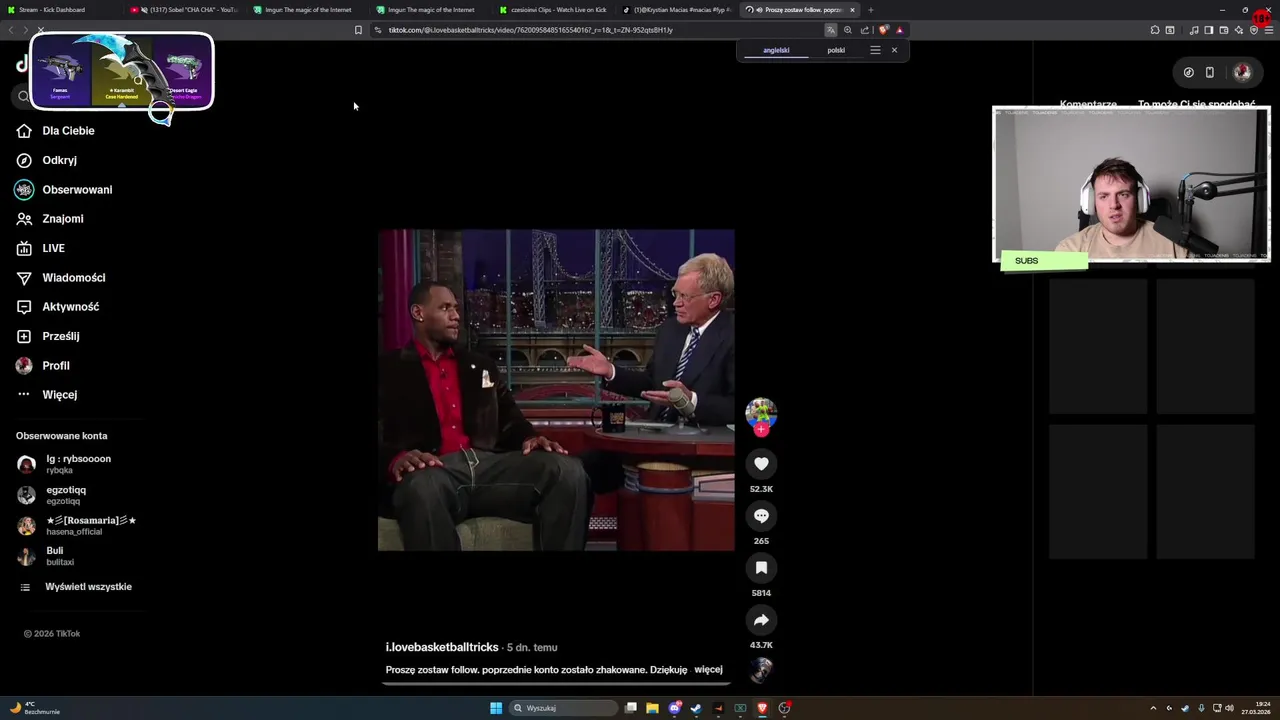Open translate popup options menu icon
The height and width of the screenshot is (720, 1280).
tap(875, 50)
